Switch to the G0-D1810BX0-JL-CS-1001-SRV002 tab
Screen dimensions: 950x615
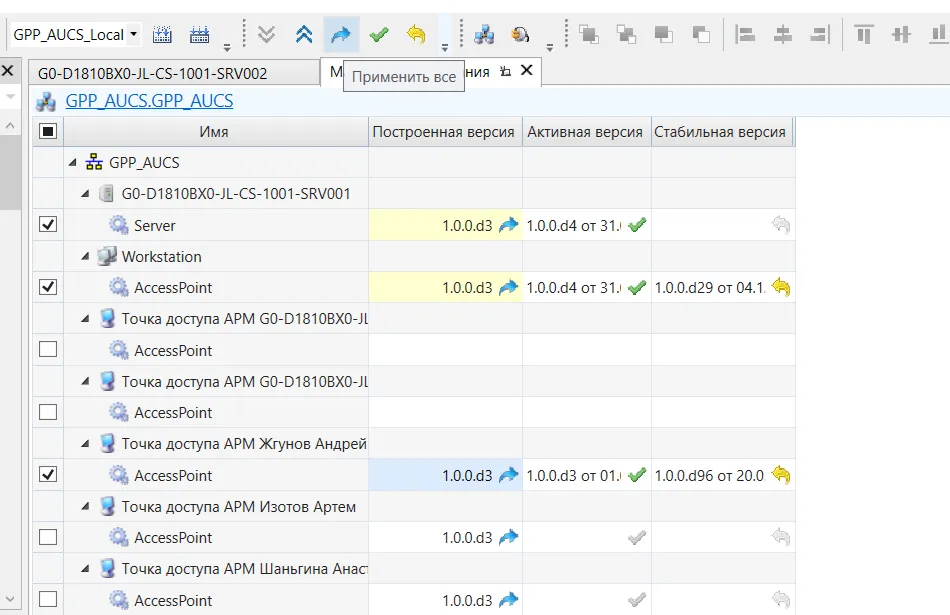(x=174, y=73)
